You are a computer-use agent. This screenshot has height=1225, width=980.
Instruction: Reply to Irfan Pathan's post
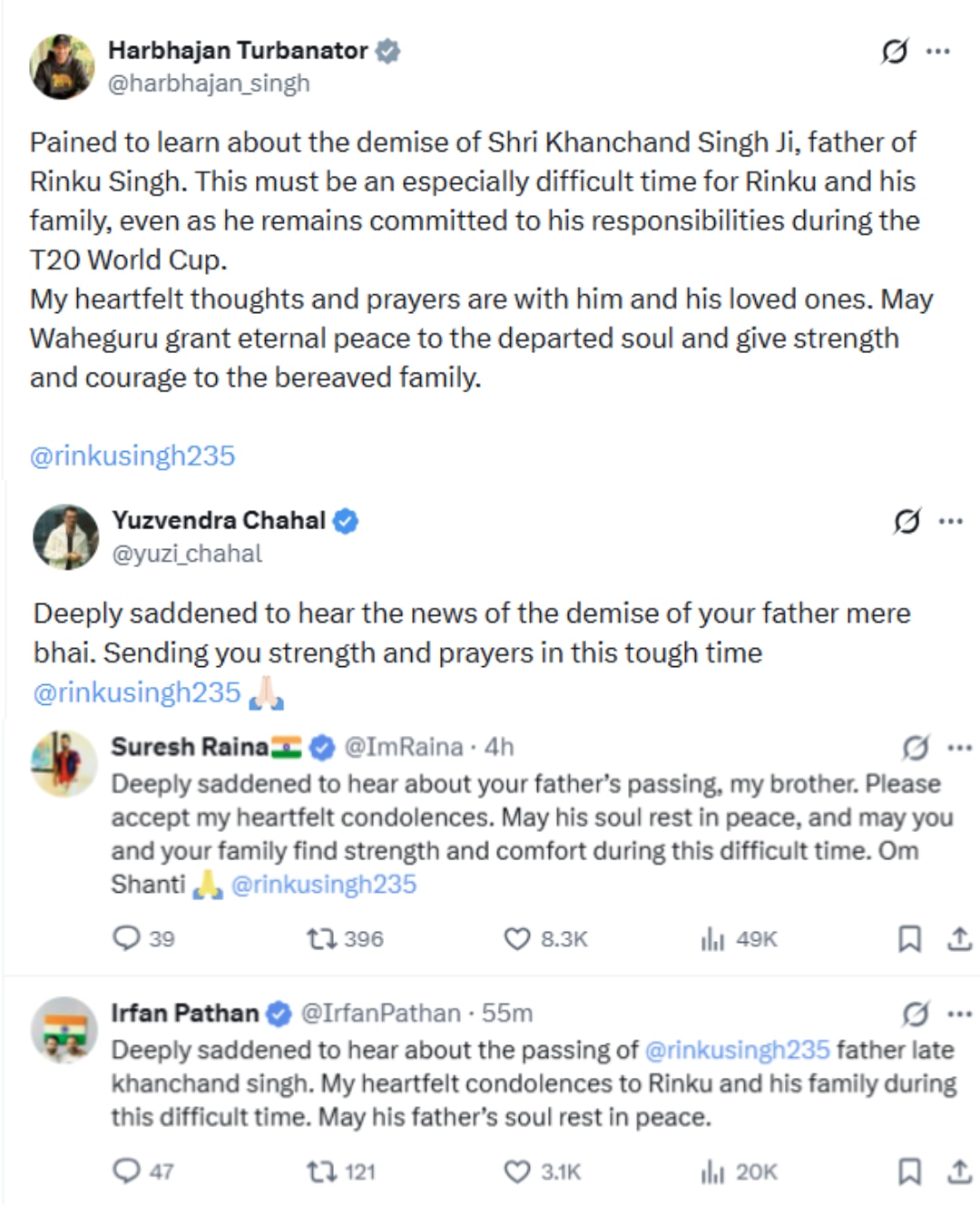coord(126,1171)
